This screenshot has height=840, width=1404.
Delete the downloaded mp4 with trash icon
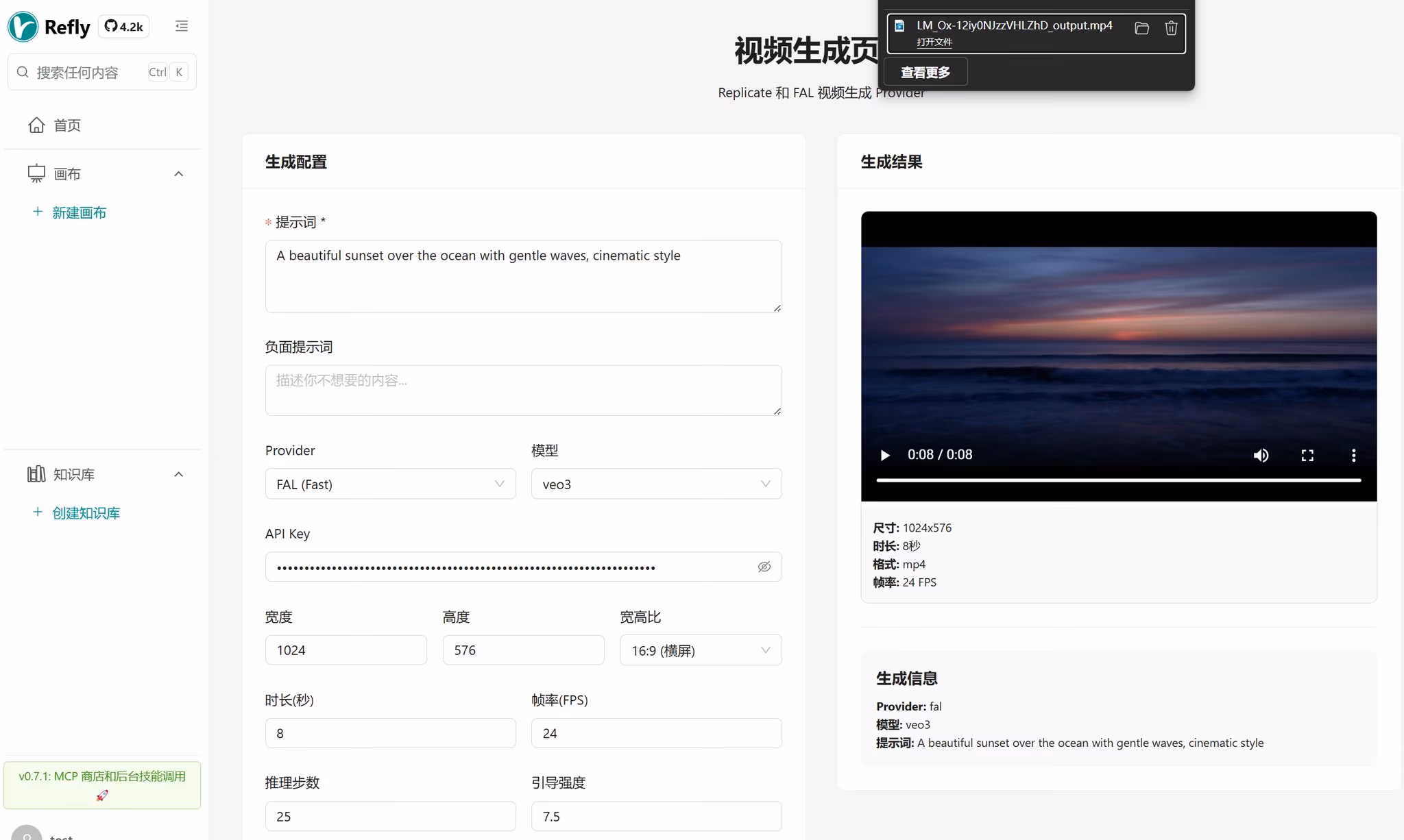tap(1171, 28)
